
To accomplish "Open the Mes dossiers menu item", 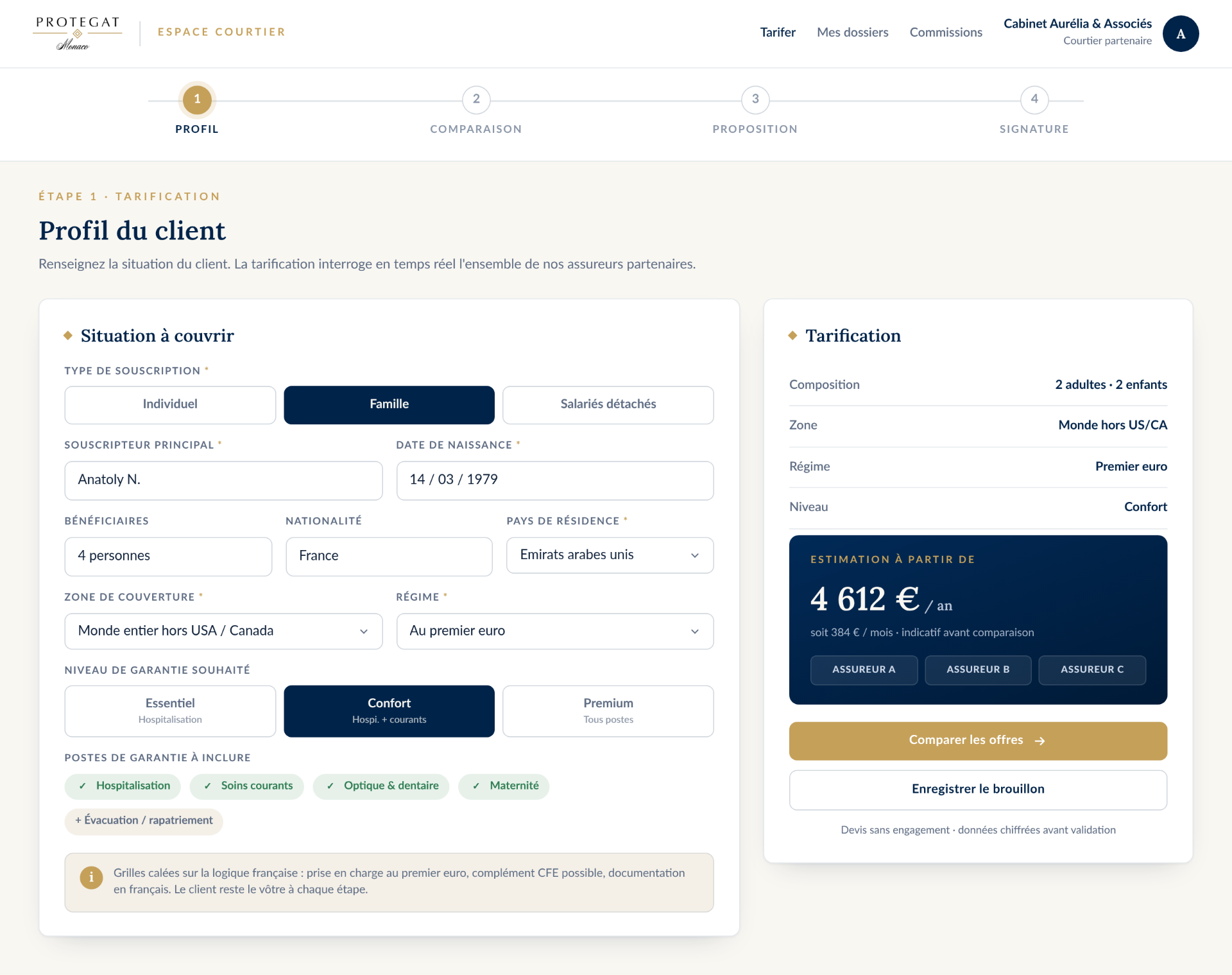I will coord(852,32).
